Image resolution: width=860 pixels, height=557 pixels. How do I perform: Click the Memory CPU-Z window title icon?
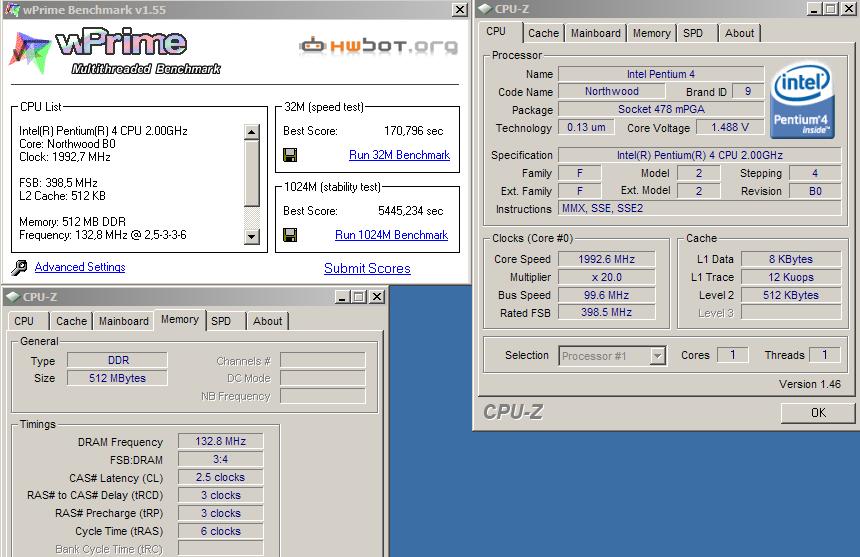pos(13,297)
